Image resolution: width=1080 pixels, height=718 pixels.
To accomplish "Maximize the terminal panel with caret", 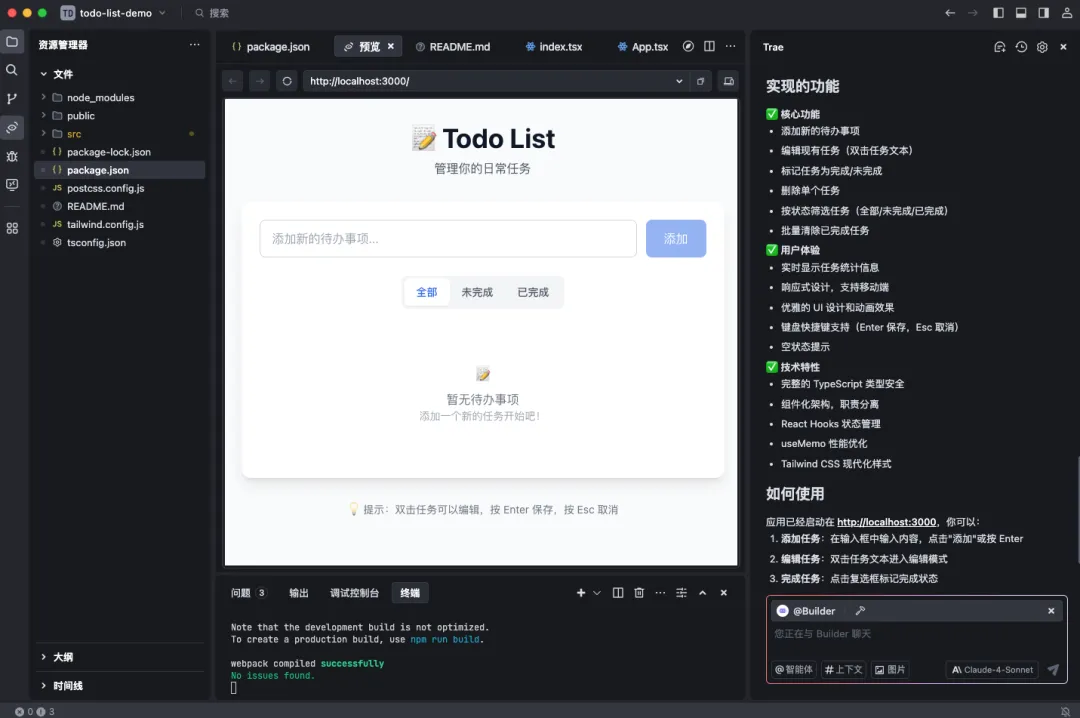I will (x=703, y=593).
